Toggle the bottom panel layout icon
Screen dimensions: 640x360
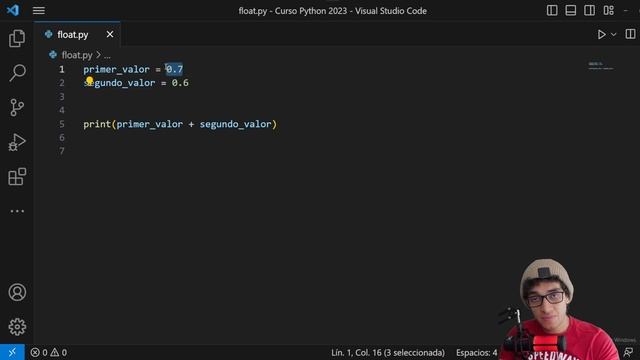(571, 10)
